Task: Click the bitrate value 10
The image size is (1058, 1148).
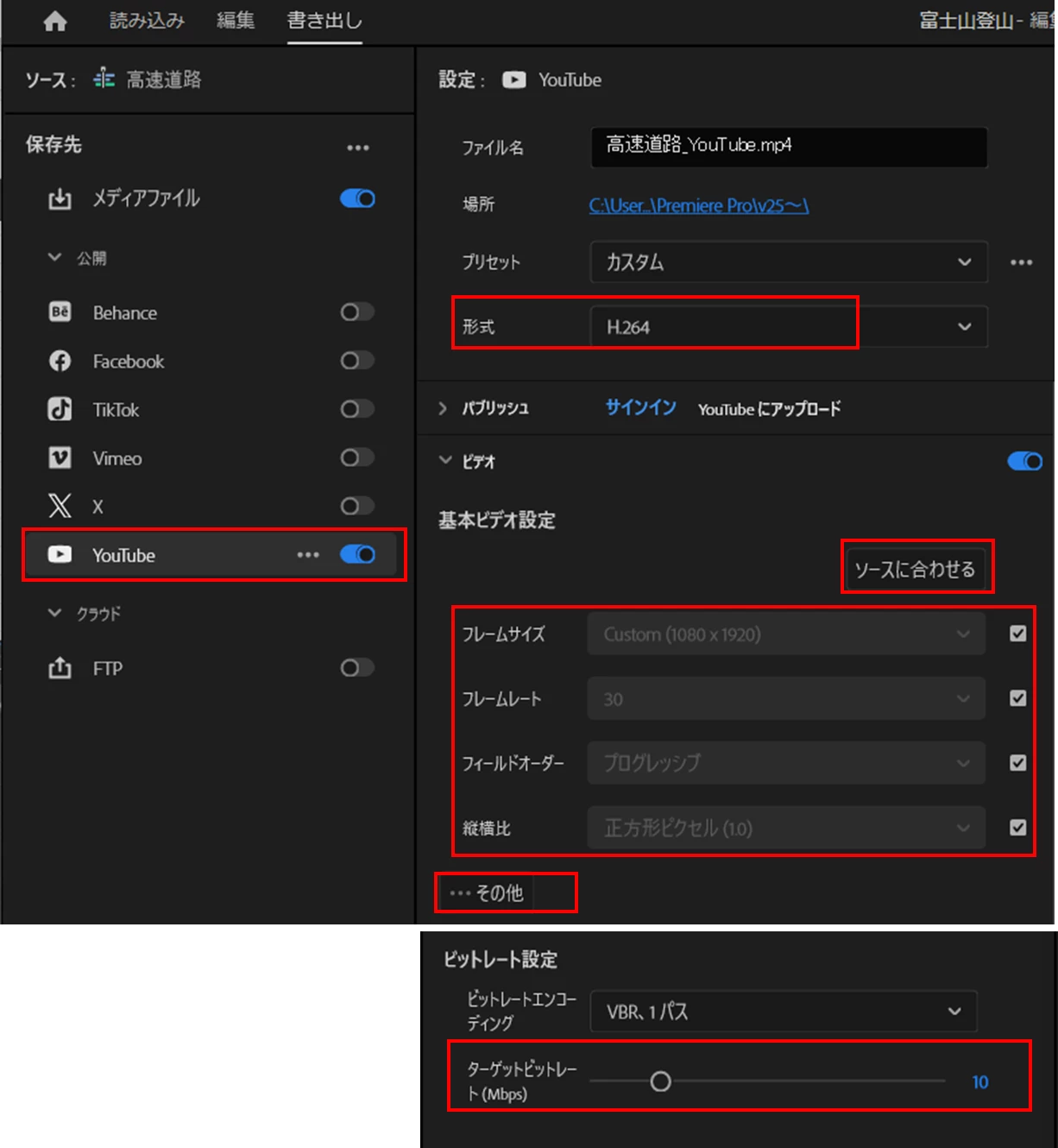Action: coord(980,1082)
